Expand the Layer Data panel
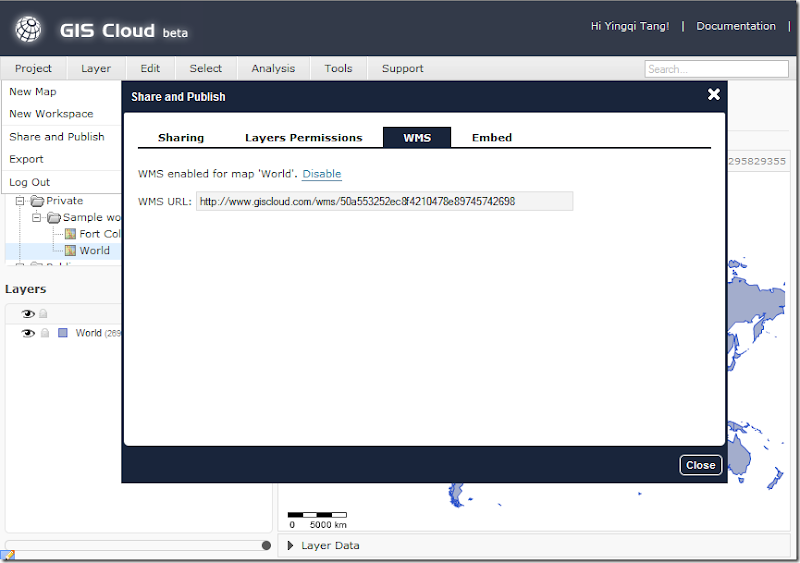This screenshot has width=800, height=563. pos(290,545)
